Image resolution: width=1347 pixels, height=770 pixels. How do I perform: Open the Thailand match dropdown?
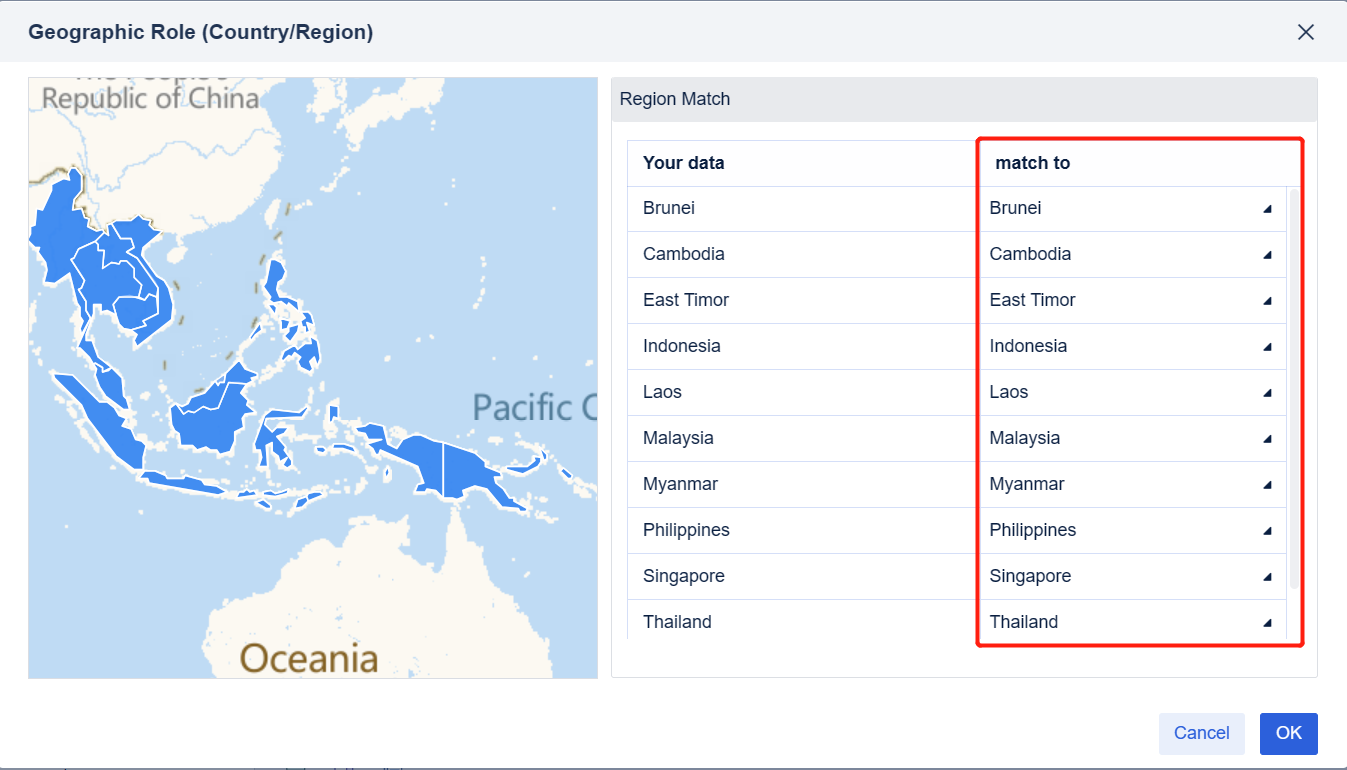tap(1267, 622)
